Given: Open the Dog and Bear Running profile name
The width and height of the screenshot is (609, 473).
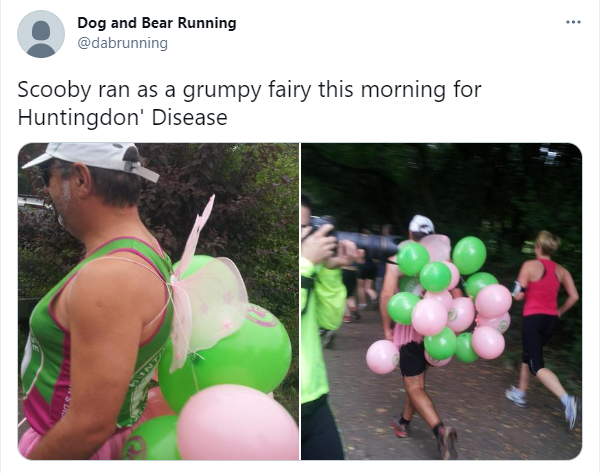Looking at the screenshot, I should coord(157,23).
